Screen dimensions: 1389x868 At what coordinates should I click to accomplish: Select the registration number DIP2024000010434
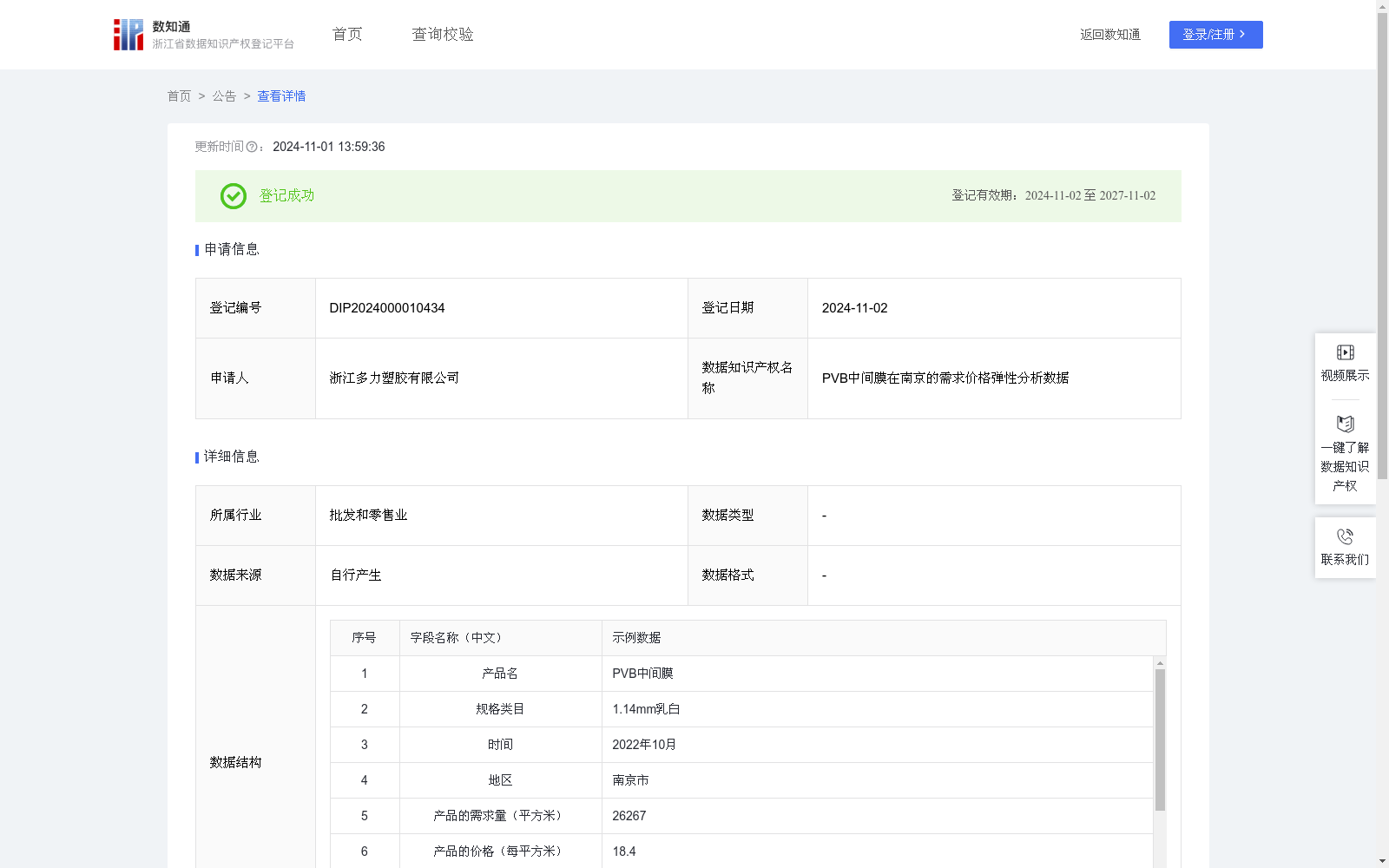click(x=386, y=307)
